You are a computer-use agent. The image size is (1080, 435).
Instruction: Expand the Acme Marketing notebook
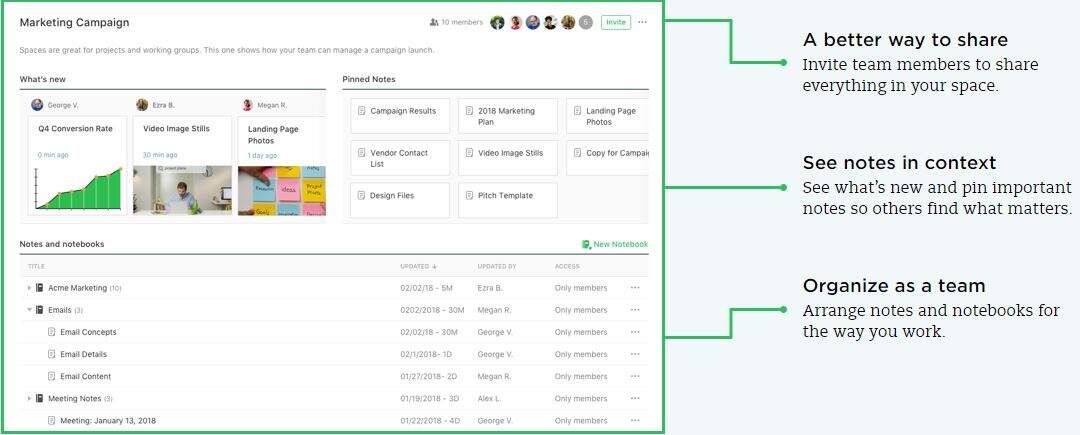point(29,288)
